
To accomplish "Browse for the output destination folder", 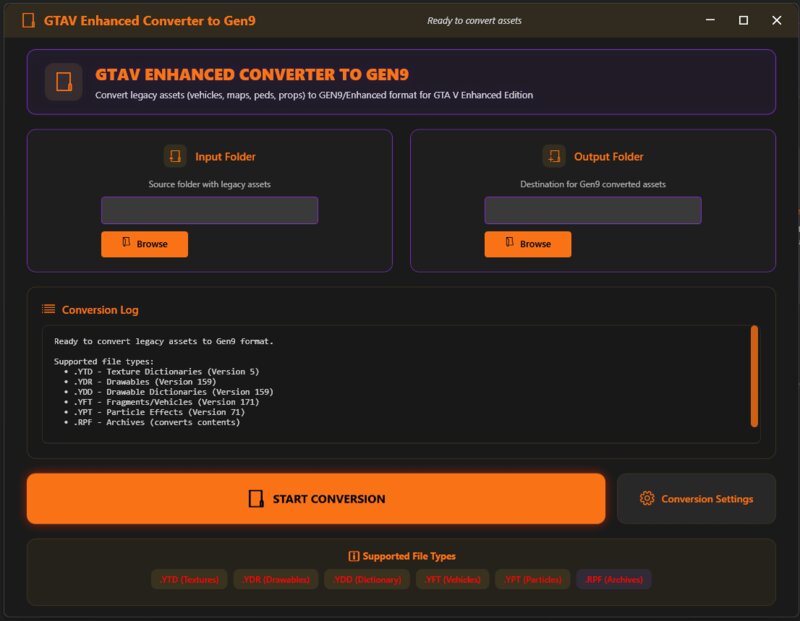I will 528,244.
